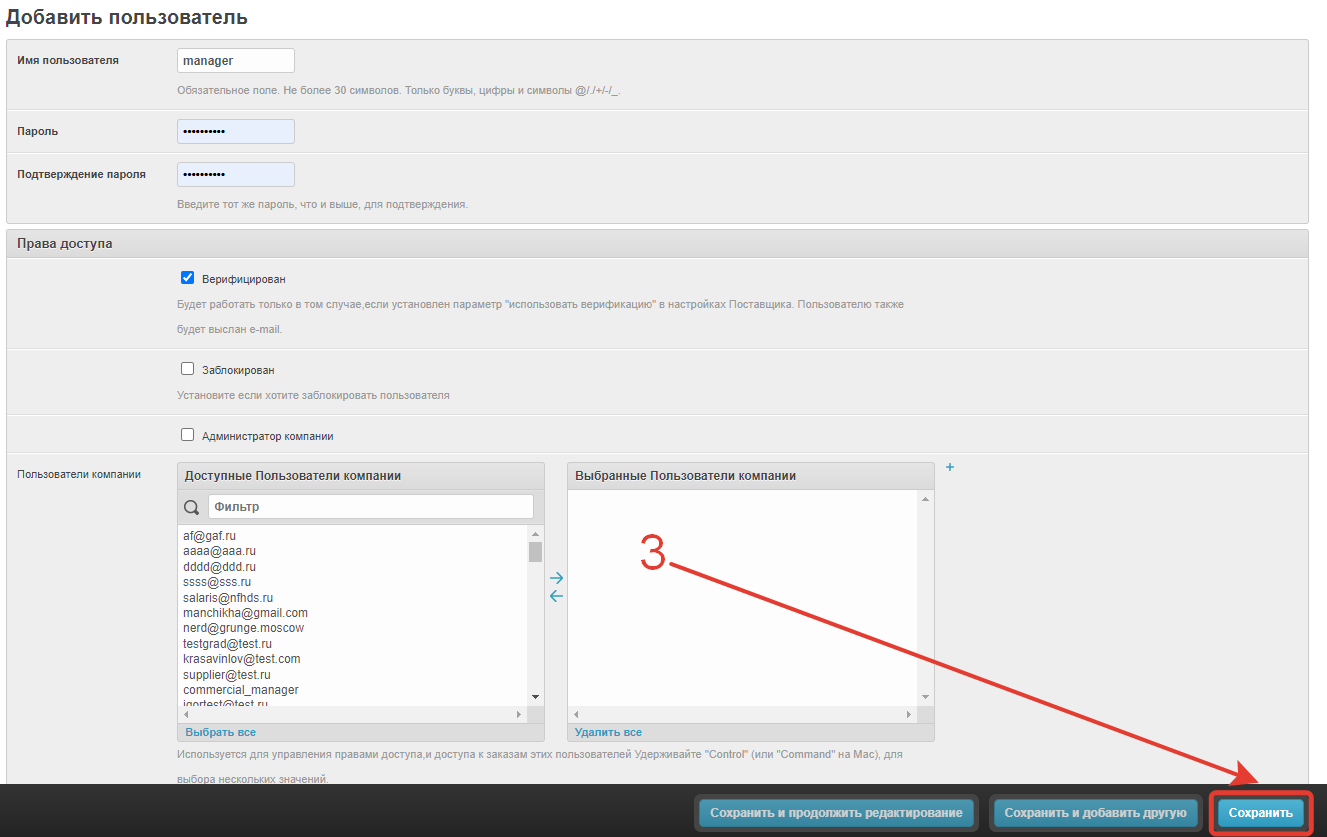Image resolution: width=1327 pixels, height=837 pixels.
Task: Check the Администратор компании option
Action: [187, 435]
